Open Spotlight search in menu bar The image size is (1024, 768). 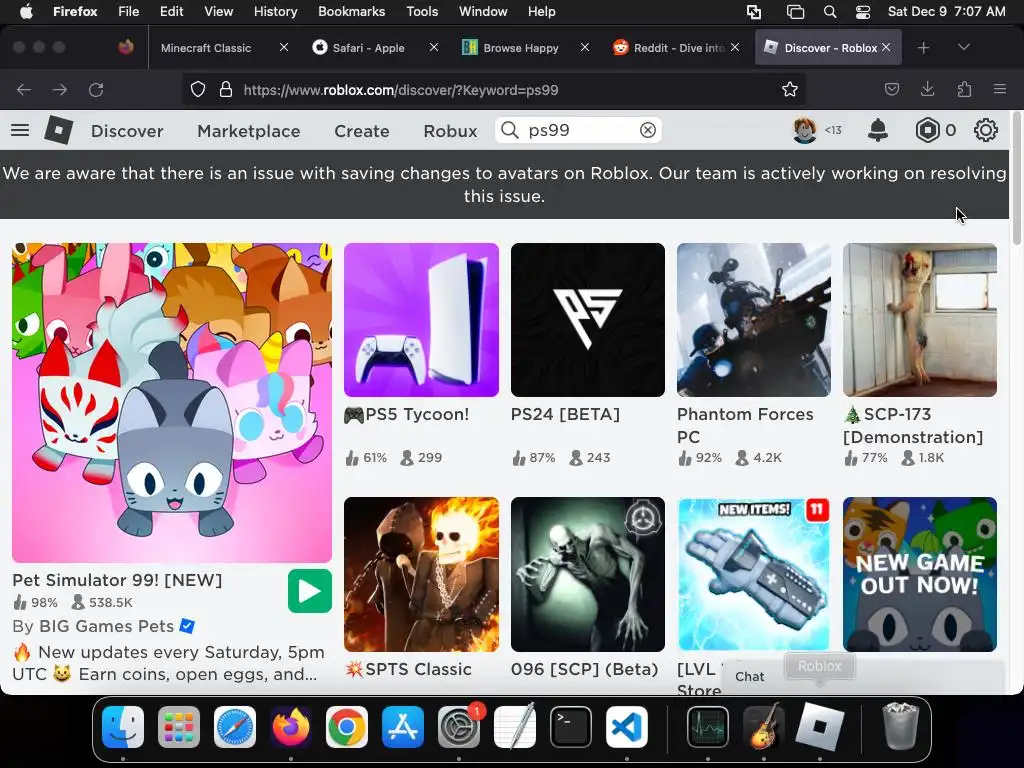point(829,12)
